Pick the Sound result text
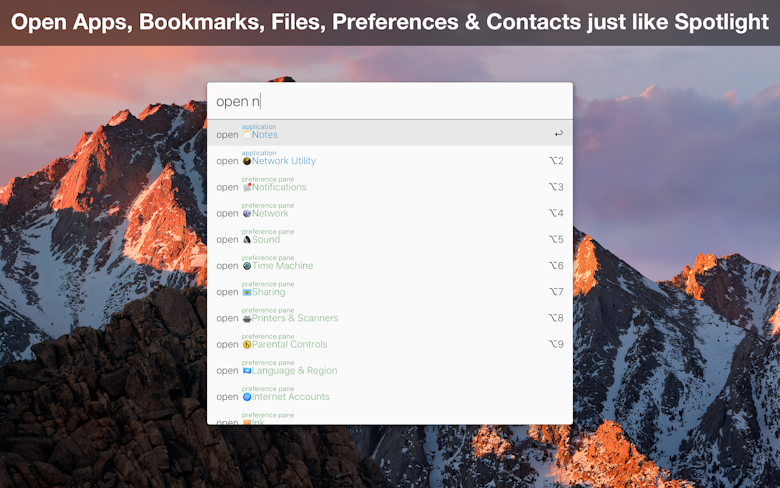Viewport: 780px width, 488px height. (266, 240)
